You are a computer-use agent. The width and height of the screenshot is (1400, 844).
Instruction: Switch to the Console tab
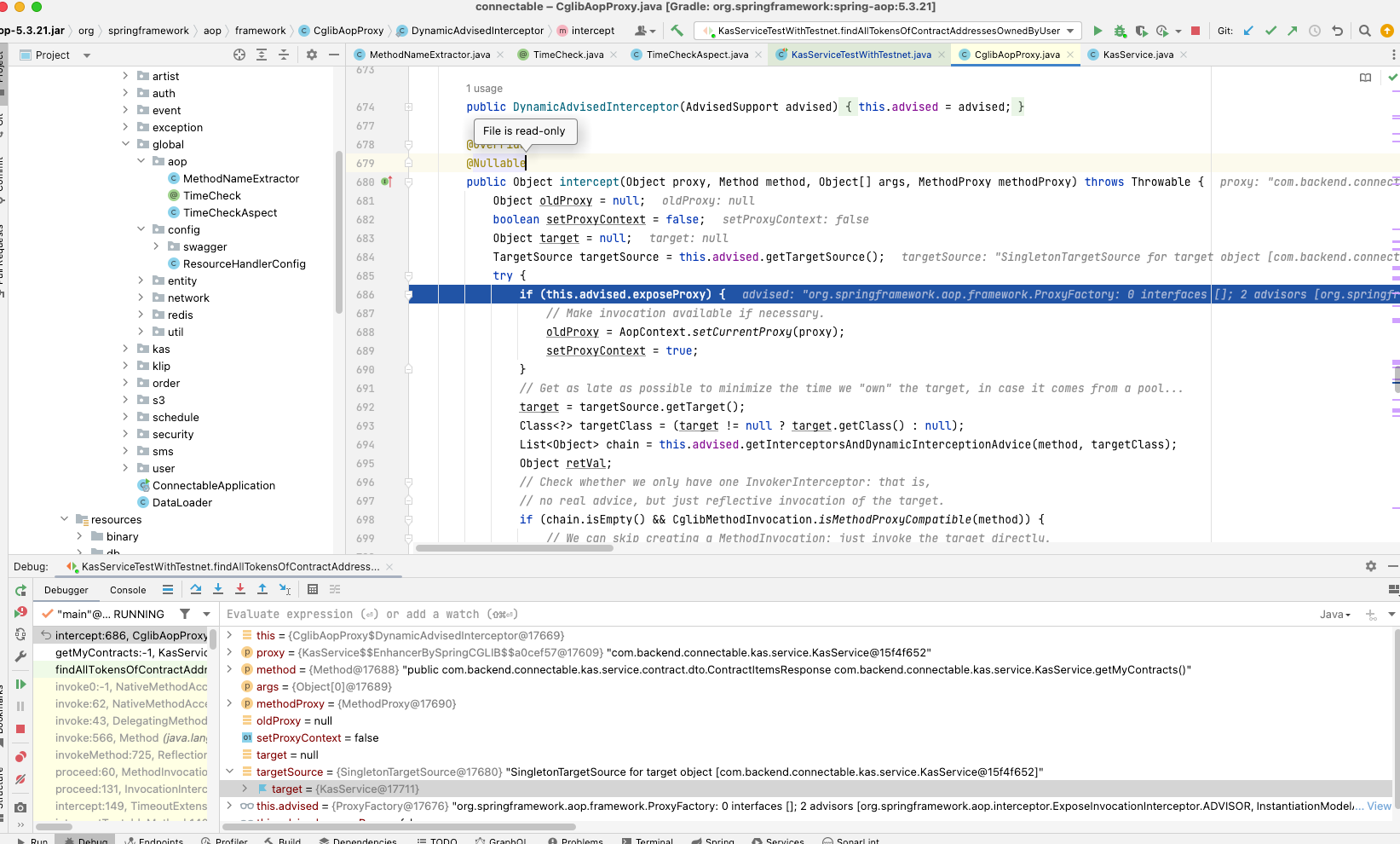128,590
